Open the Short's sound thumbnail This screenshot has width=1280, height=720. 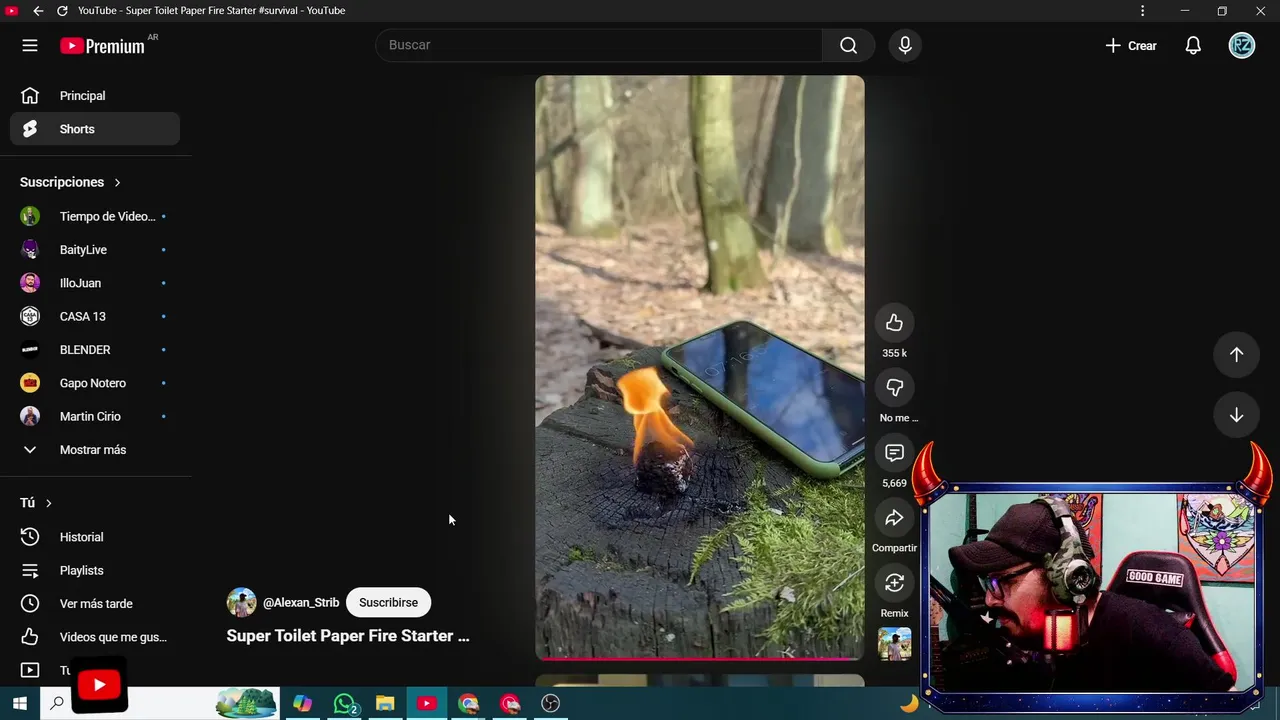pos(894,644)
